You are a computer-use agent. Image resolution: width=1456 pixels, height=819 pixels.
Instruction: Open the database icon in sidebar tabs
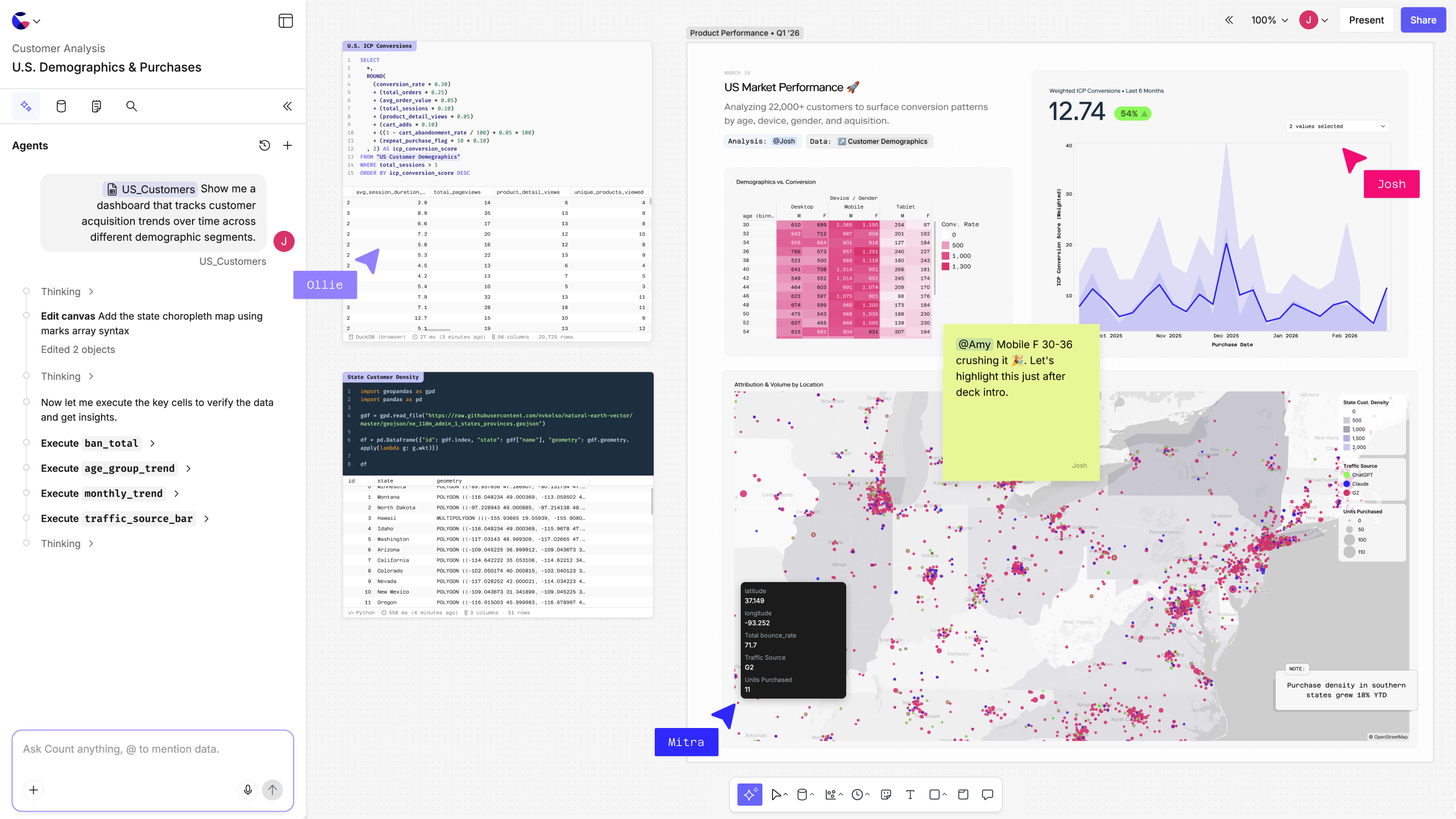pyautogui.click(x=61, y=107)
